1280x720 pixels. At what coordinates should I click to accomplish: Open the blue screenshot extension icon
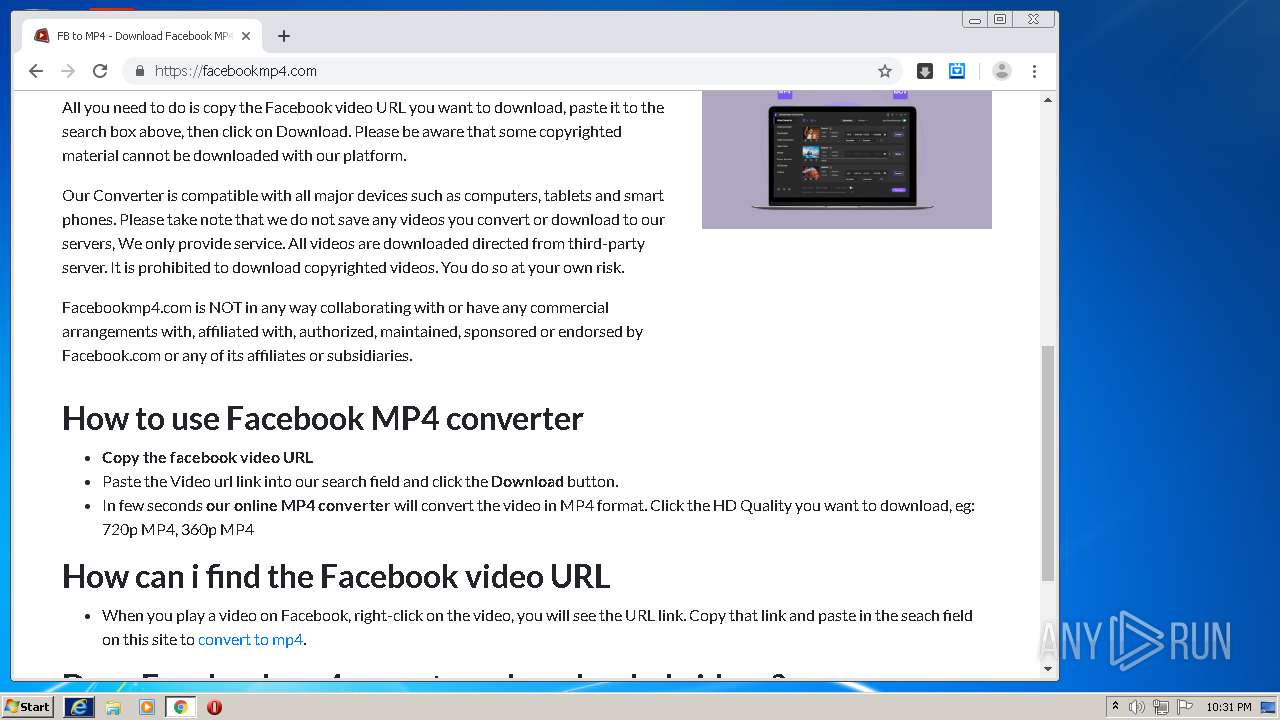pos(957,71)
